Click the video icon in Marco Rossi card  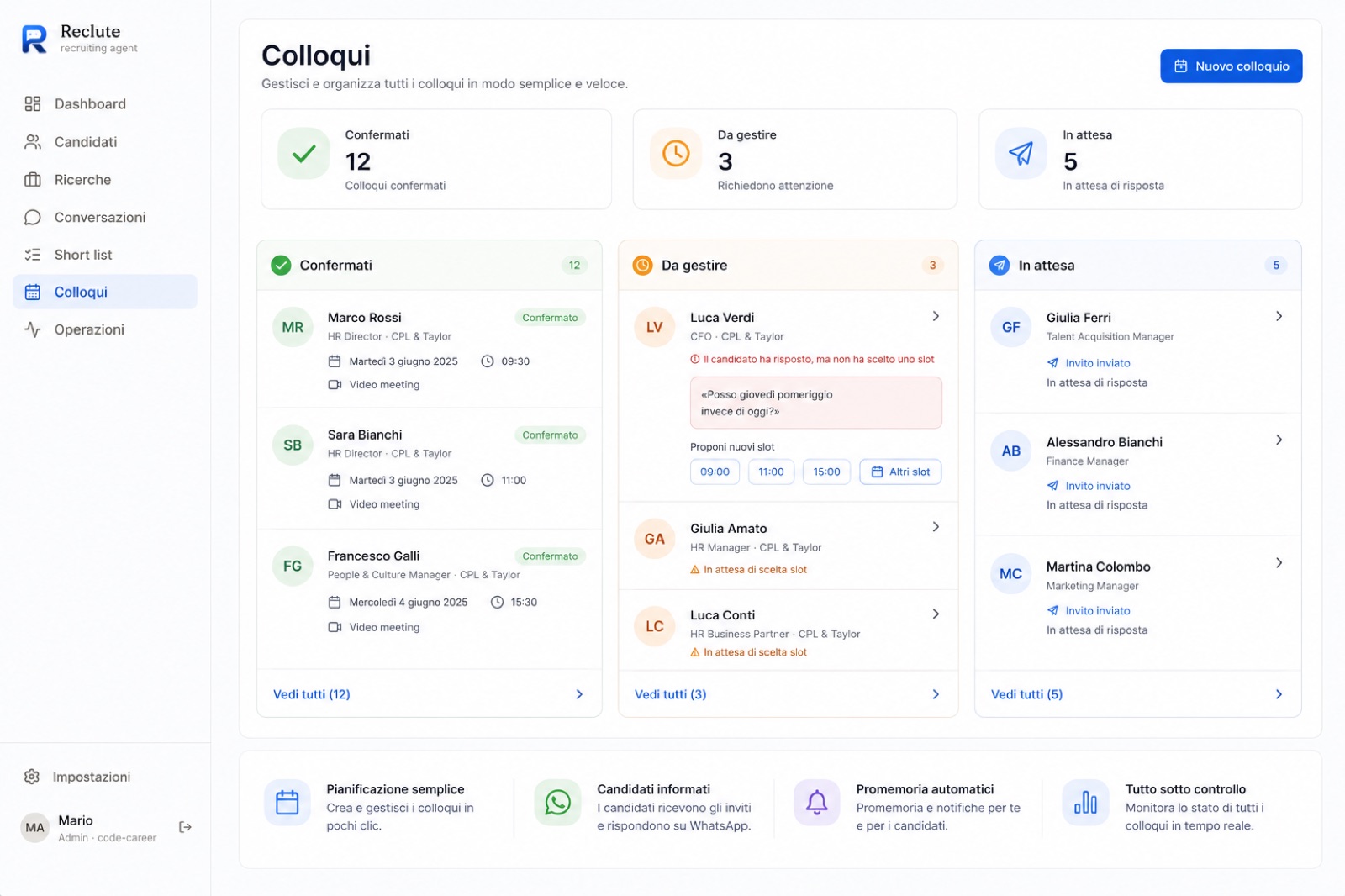pyautogui.click(x=335, y=385)
